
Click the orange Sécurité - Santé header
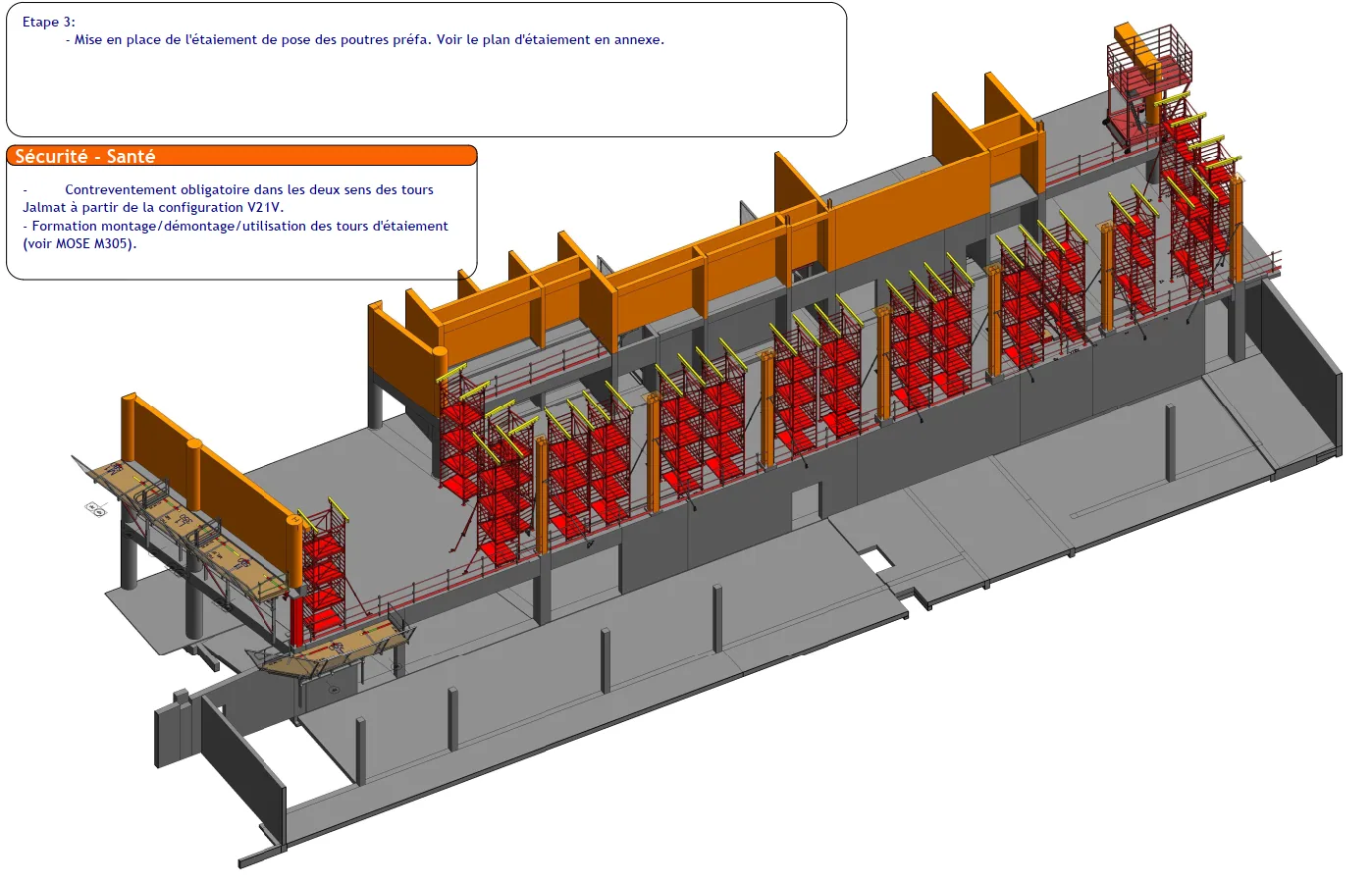click(x=241, y=156)
